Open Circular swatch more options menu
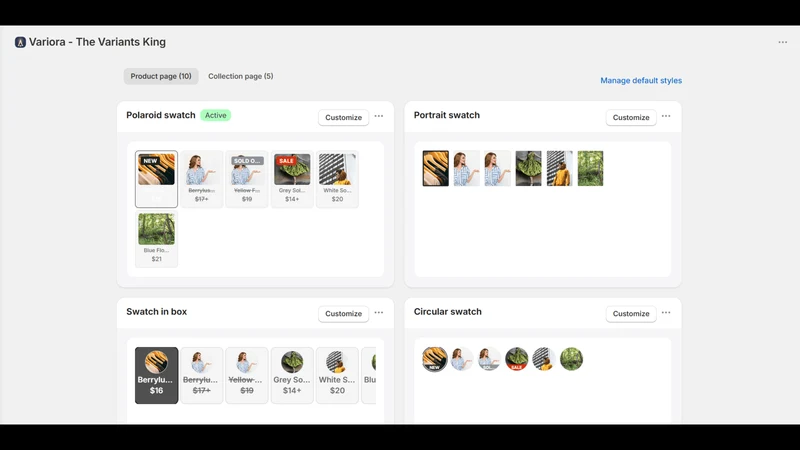The image size is (800, 450). point(666,313)
